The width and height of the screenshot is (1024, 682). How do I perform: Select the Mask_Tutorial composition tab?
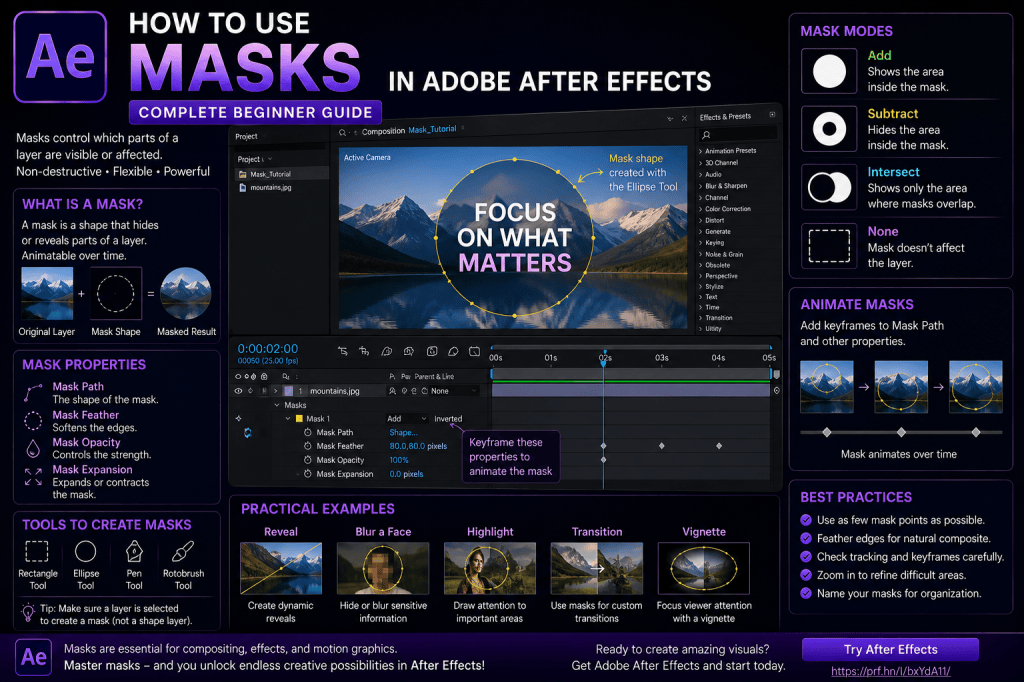[432, 129]
